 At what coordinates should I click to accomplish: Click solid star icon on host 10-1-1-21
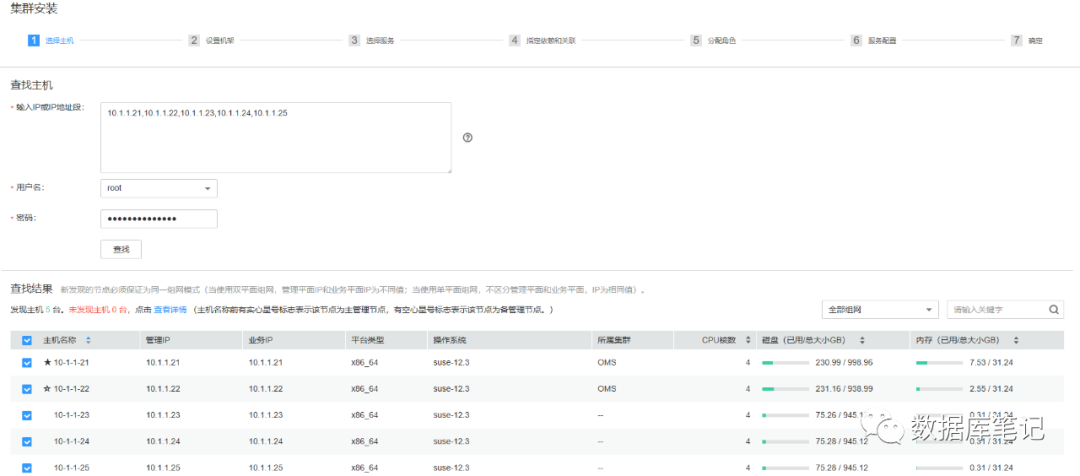coord(47,362)
